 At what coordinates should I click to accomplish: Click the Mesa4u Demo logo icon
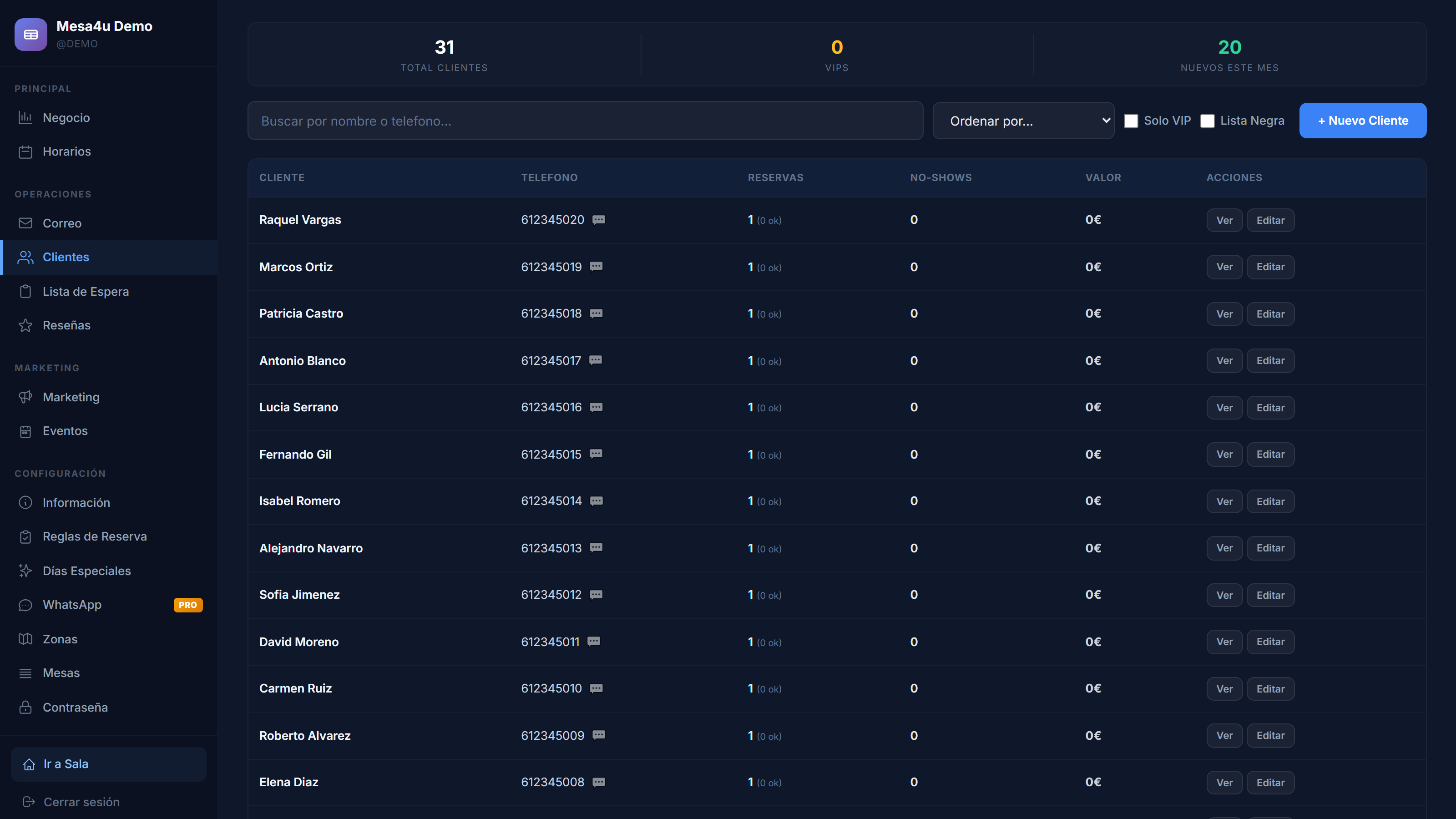[30, 35]
